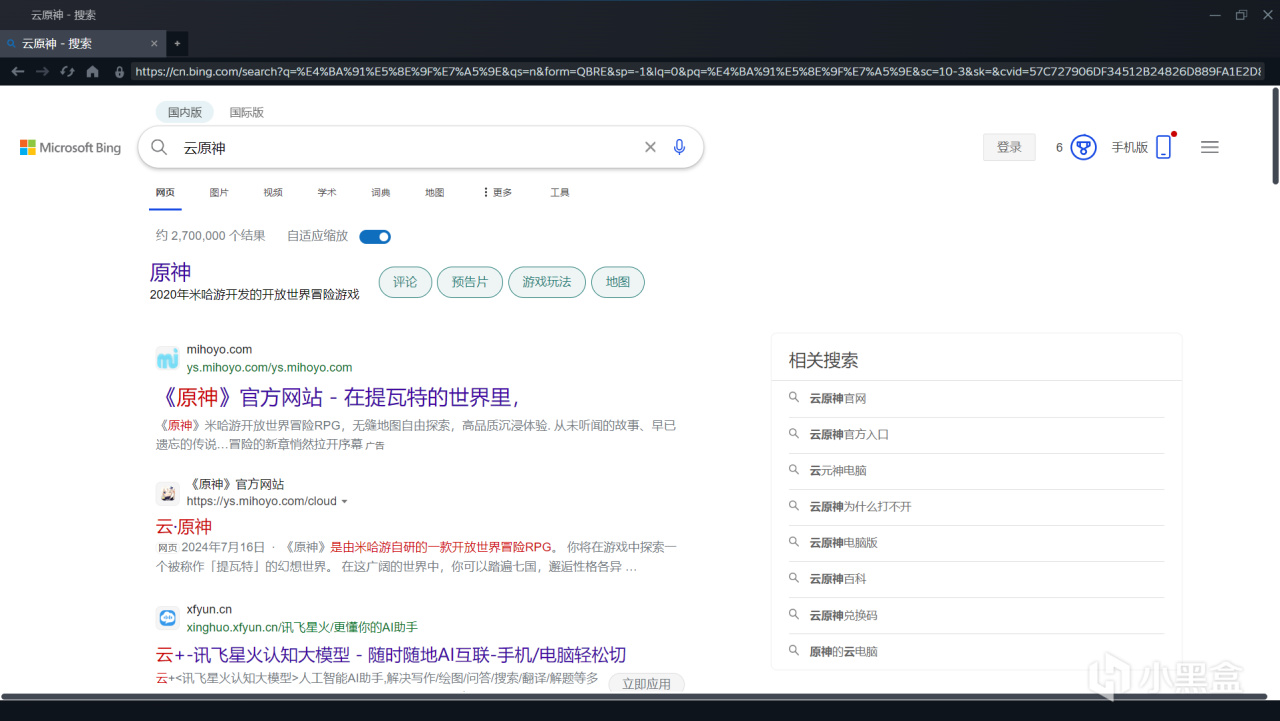Click search icon beside 云原神兑换码
Viewport: 1280px width, 721px height.
794,614
